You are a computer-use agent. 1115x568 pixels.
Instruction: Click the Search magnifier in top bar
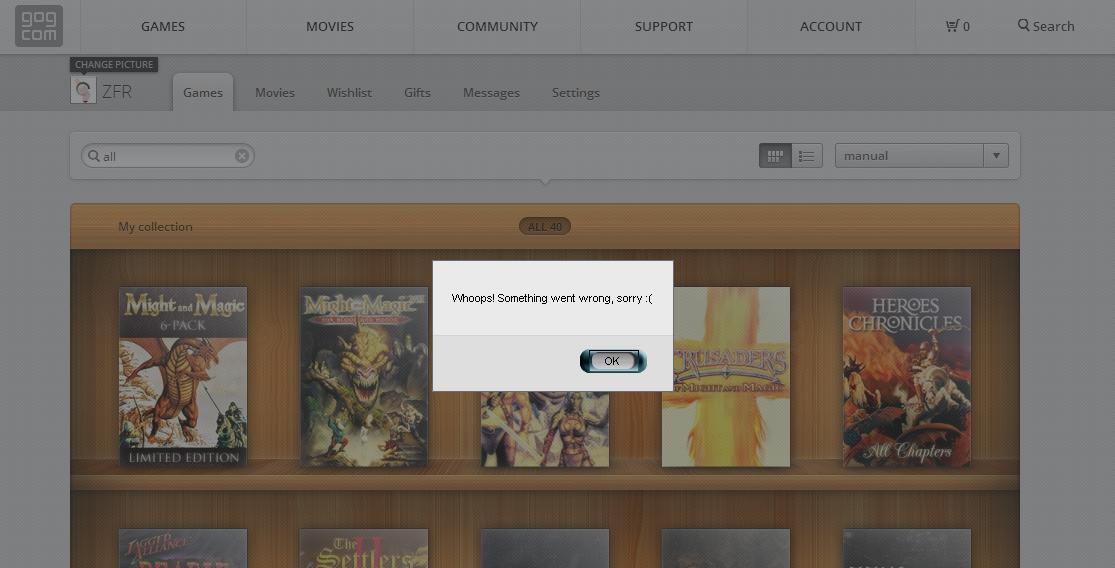click(1023, 26)
